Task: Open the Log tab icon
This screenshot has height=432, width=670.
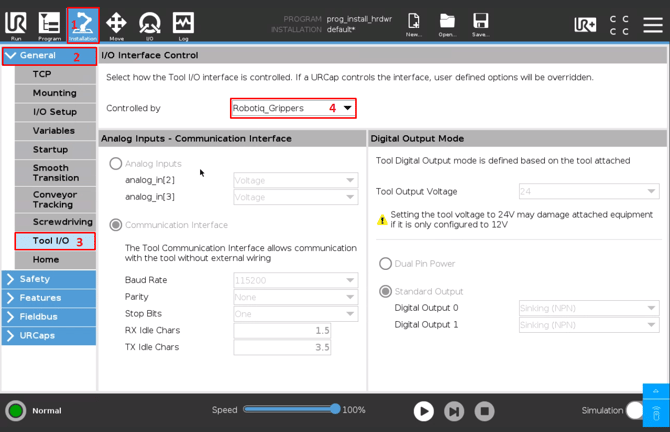Action: click(x=183, y=24)
